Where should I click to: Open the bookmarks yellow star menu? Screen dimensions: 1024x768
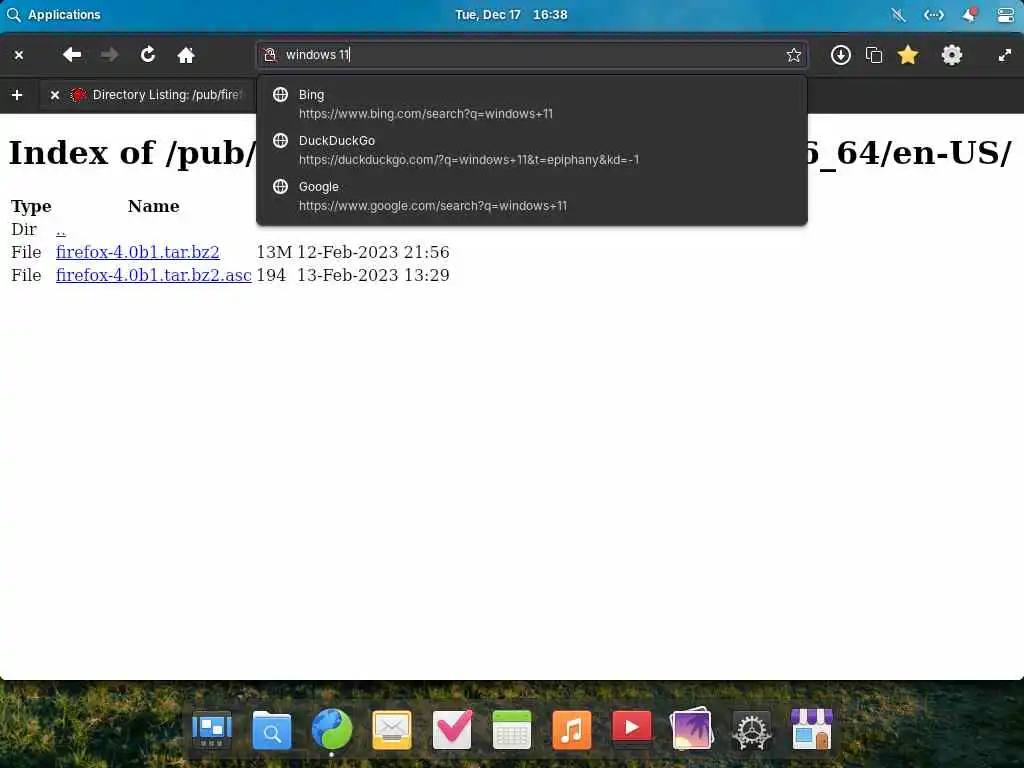click(x=908, y=55)
